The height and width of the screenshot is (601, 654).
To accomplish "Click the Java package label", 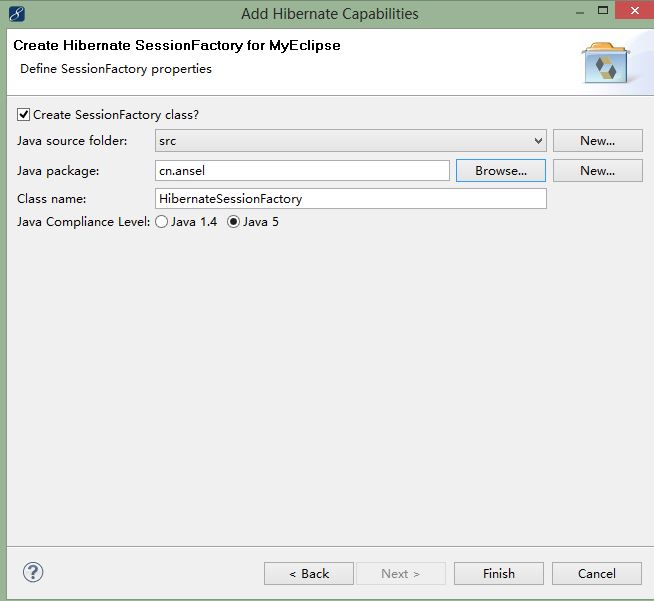I will 58,171.
